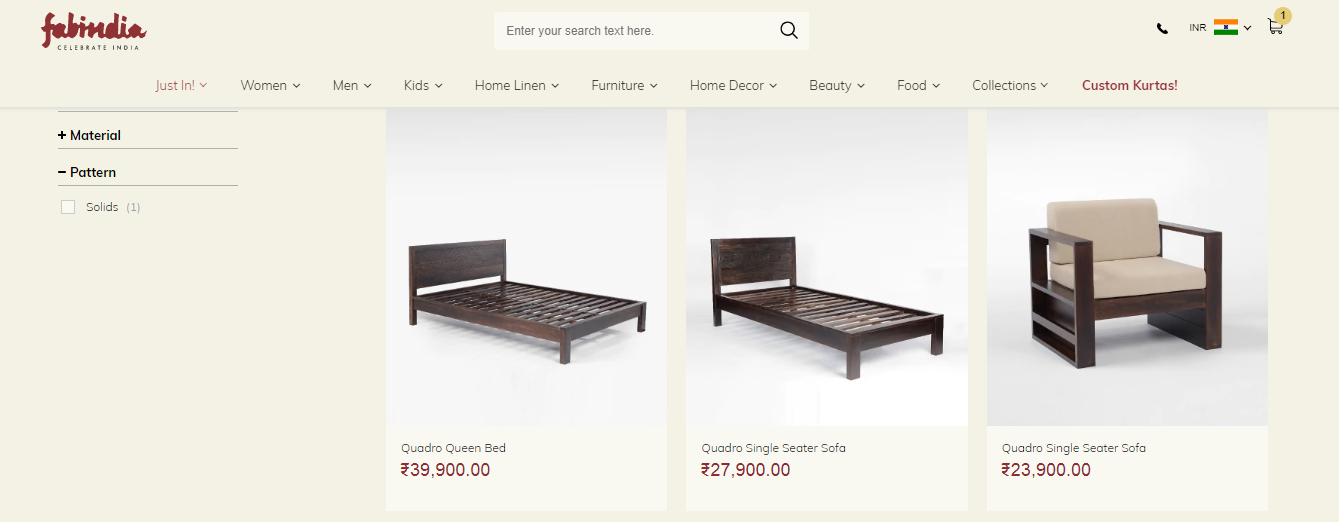The image size is (1339, 522).
Task: Tick the Solids pattern checkbox
Action: (68, 207)
